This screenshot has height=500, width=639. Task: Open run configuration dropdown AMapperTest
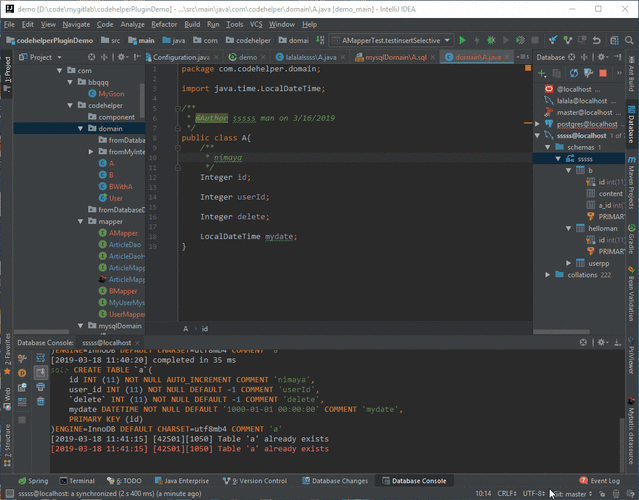pos(390,40)
